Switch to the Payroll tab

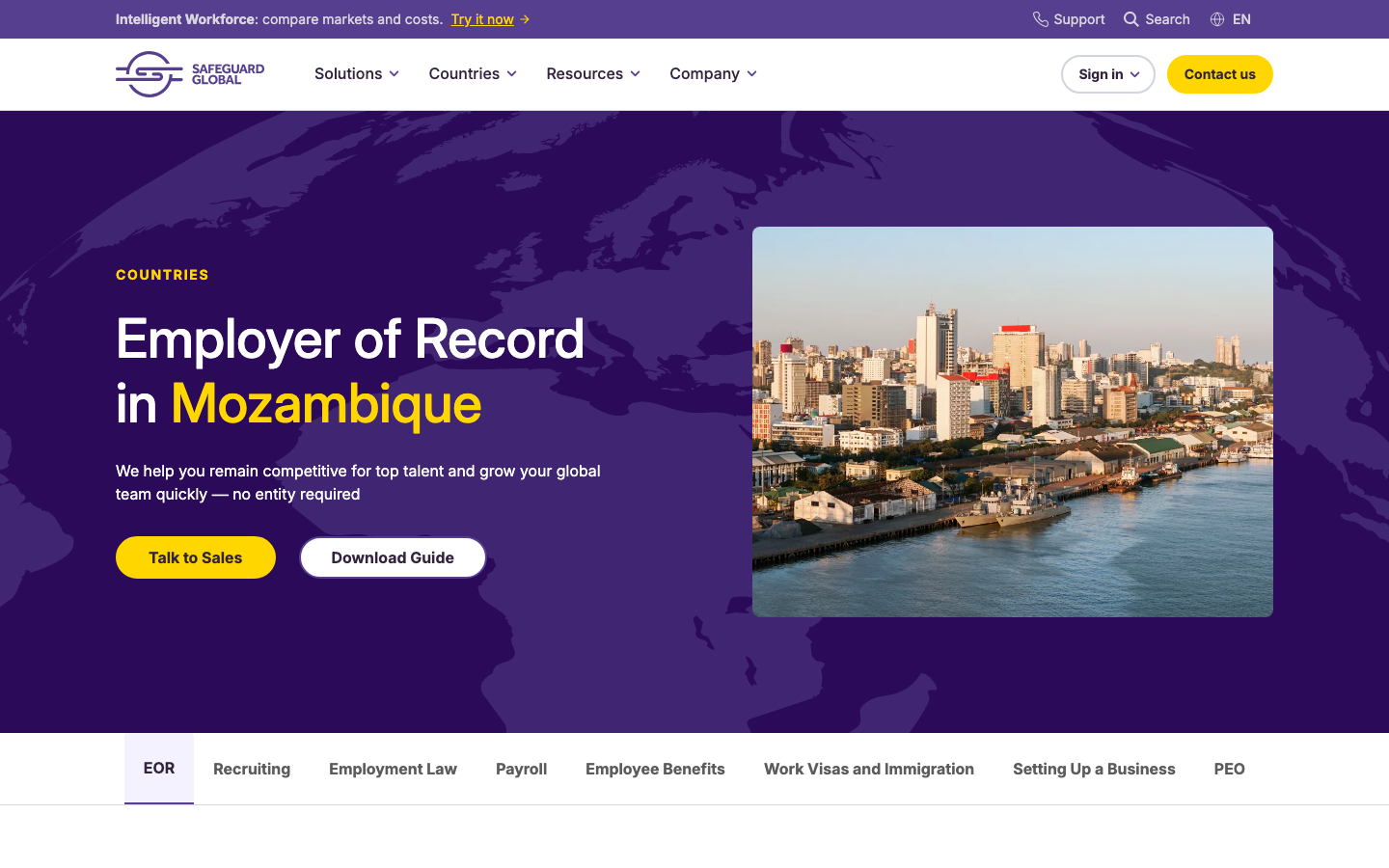click(521, 769)
